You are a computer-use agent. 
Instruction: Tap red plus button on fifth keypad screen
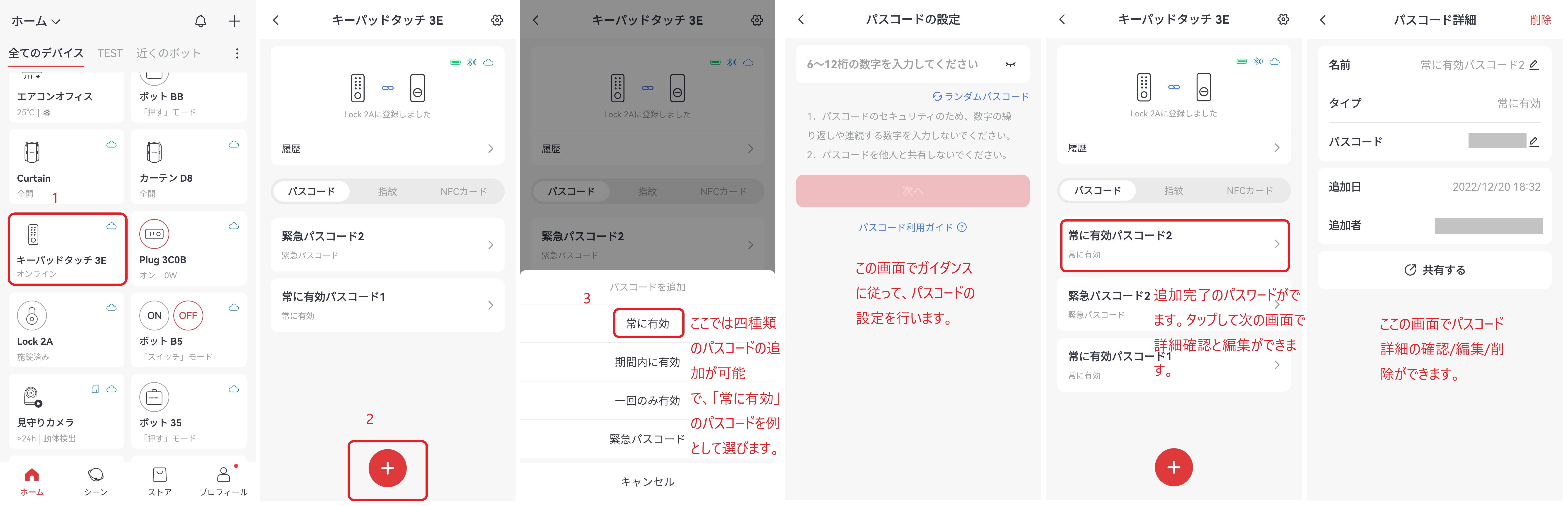pos(1174,467)
